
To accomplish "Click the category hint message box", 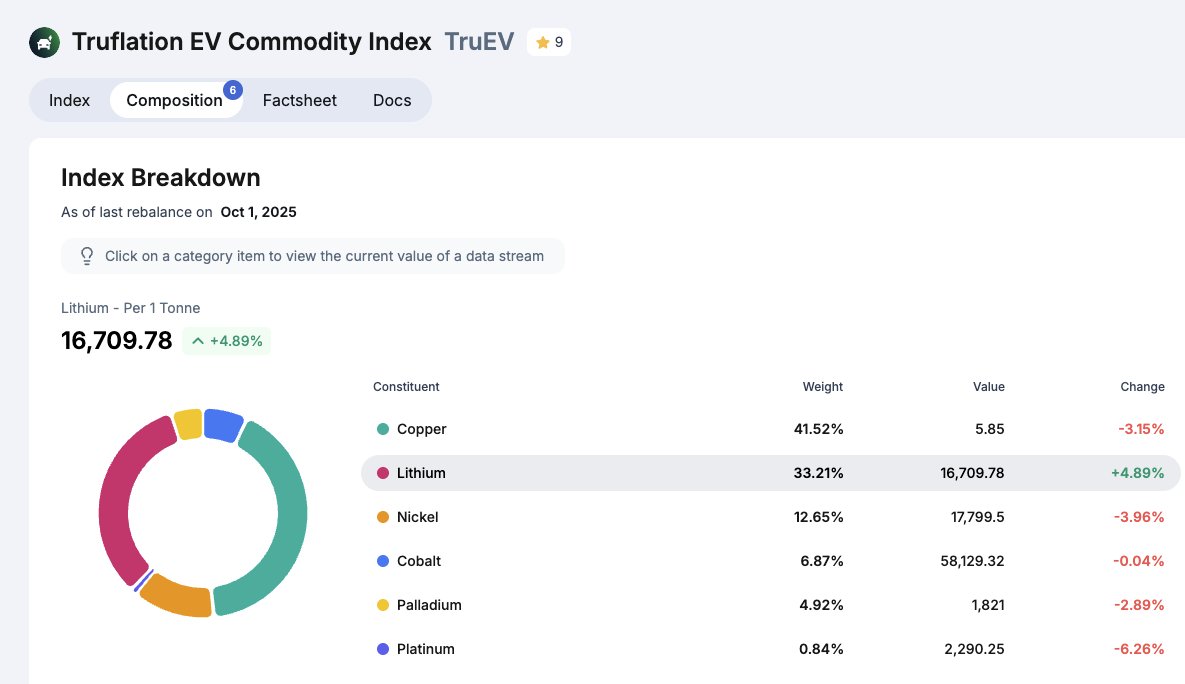I will 313,256.
